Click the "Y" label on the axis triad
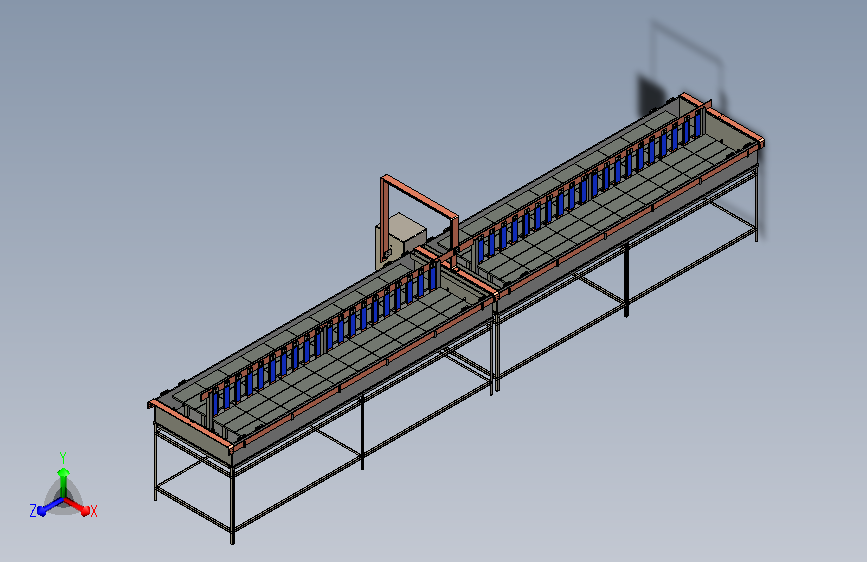 [x=63, y=458]
